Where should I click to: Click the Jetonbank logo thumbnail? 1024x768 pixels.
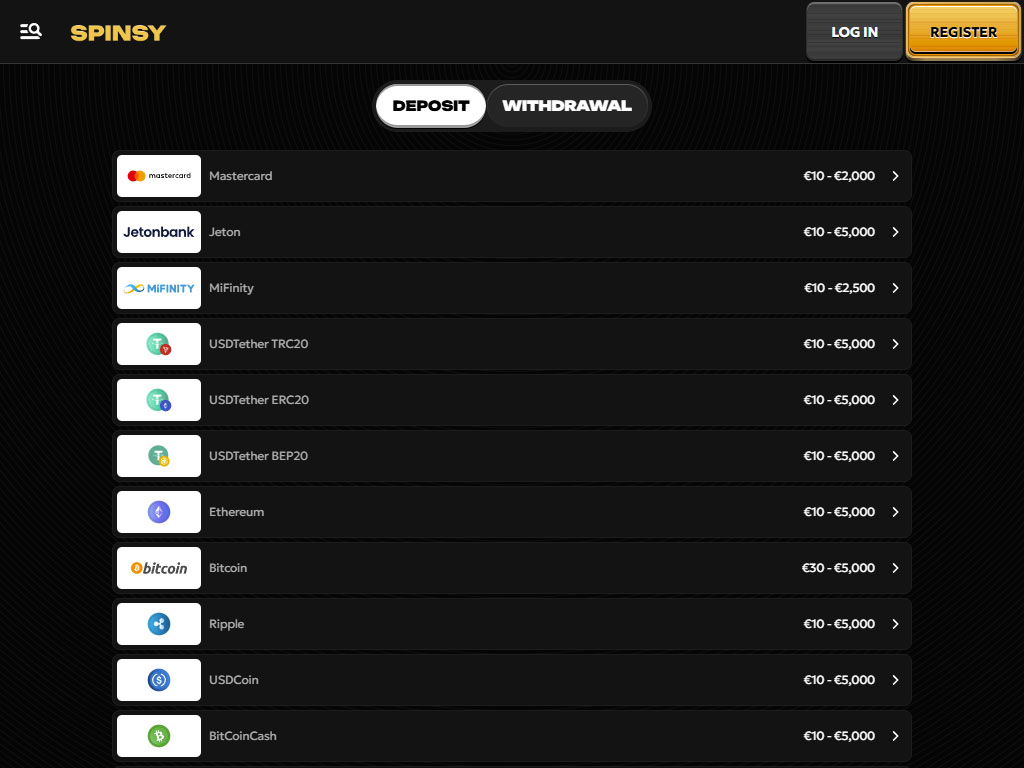[159, 232]
